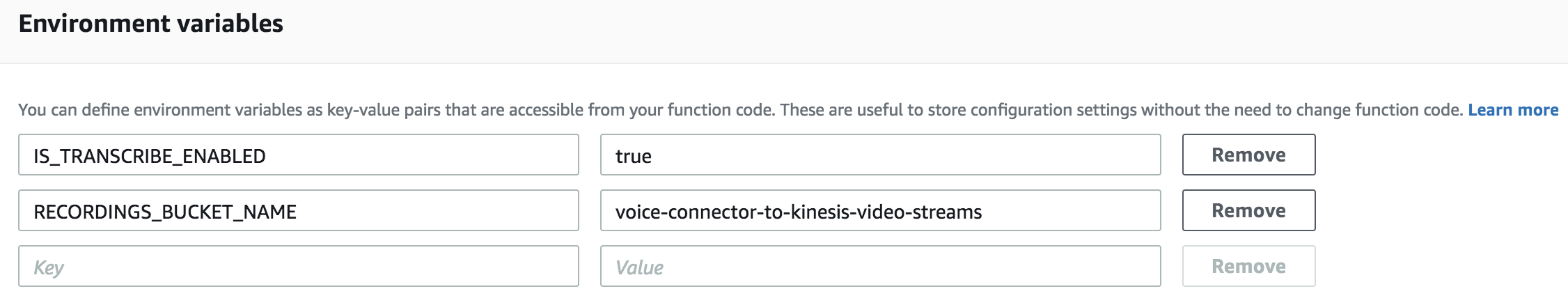
Task: Focus the Key placeholder to add a variable
Action: [298, 267]
